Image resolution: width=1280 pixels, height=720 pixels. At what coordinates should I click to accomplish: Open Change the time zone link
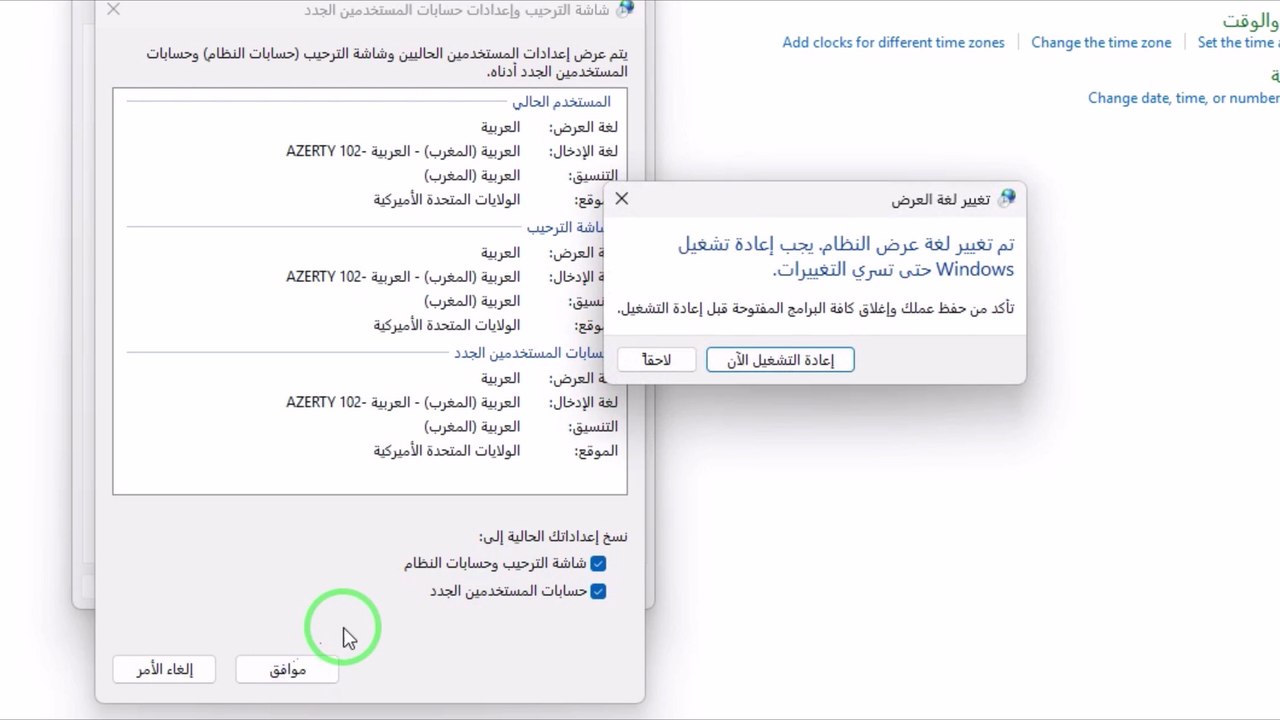click(x=1101, y=43)
